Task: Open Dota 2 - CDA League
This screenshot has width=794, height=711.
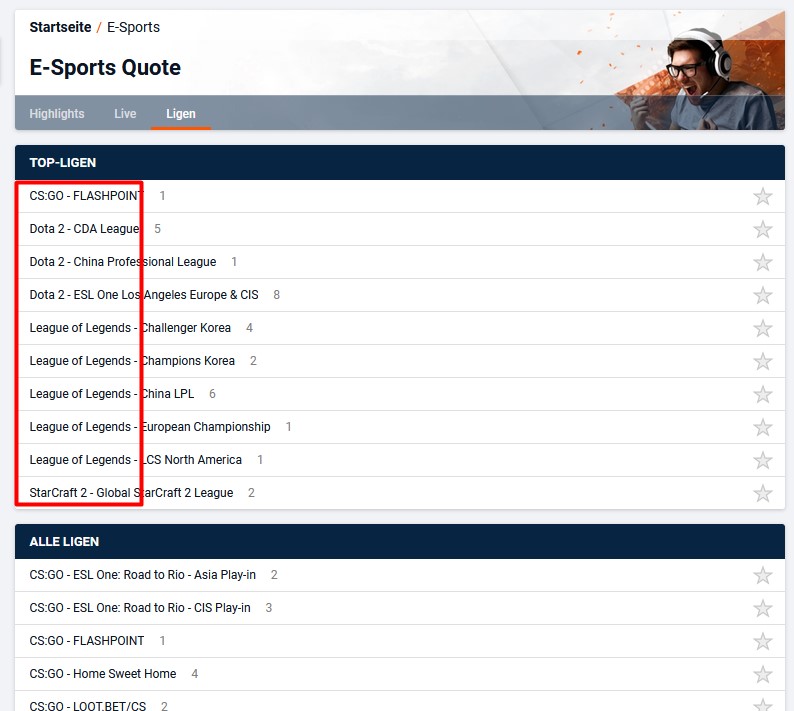Action: [x=84, y=228]
